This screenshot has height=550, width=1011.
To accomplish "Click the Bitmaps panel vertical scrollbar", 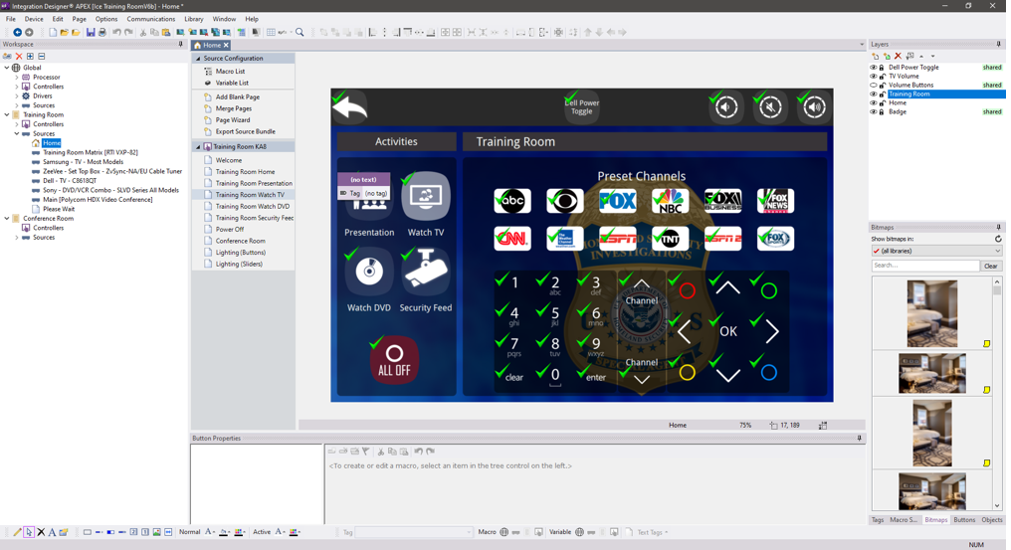I will coord(997,393).
